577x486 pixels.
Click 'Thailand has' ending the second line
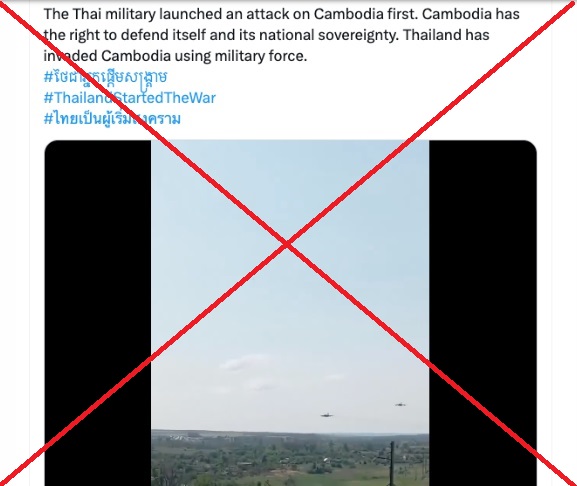click(446, 35)
